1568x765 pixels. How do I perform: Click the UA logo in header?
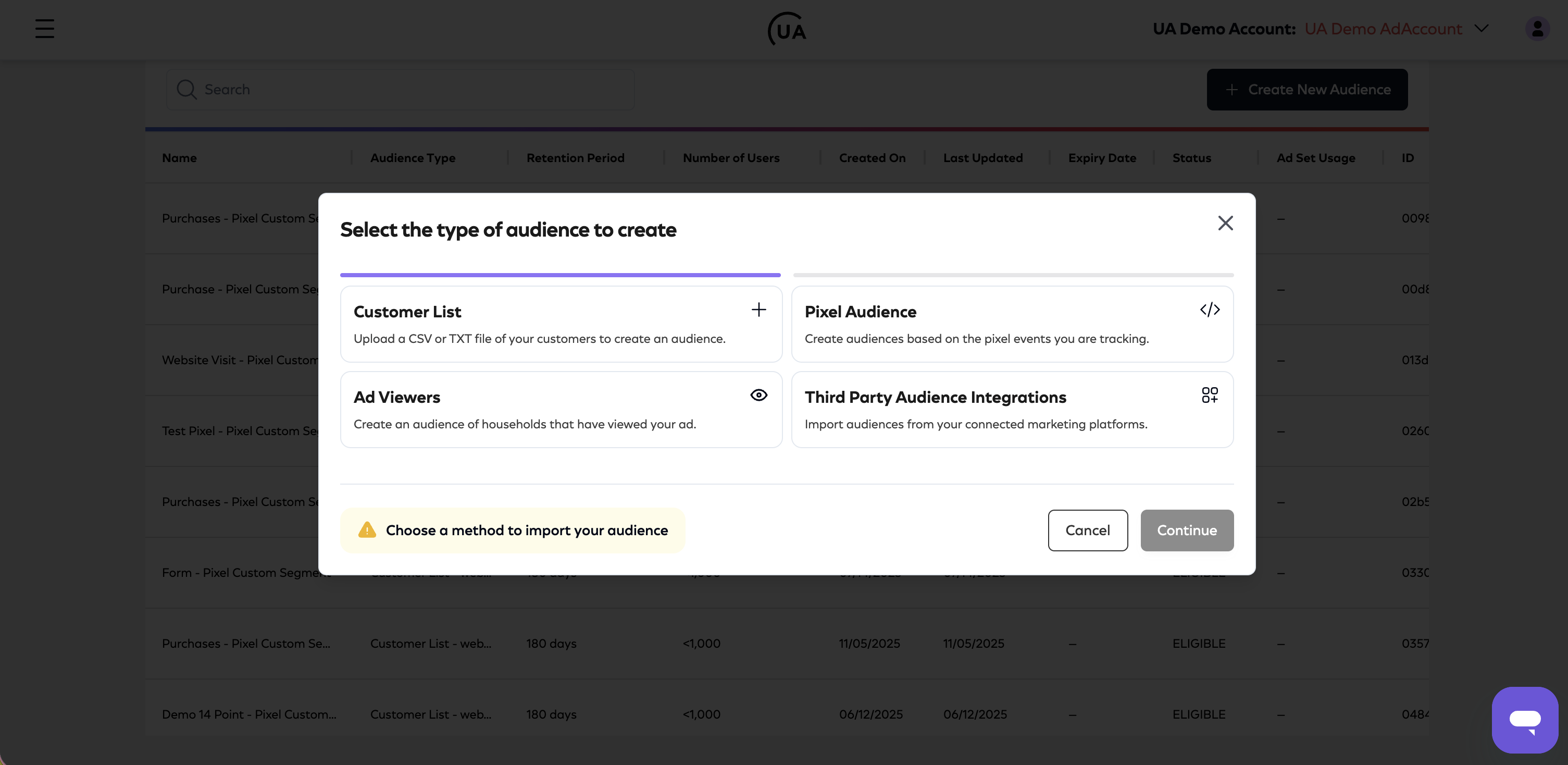(x=787, y=29)
